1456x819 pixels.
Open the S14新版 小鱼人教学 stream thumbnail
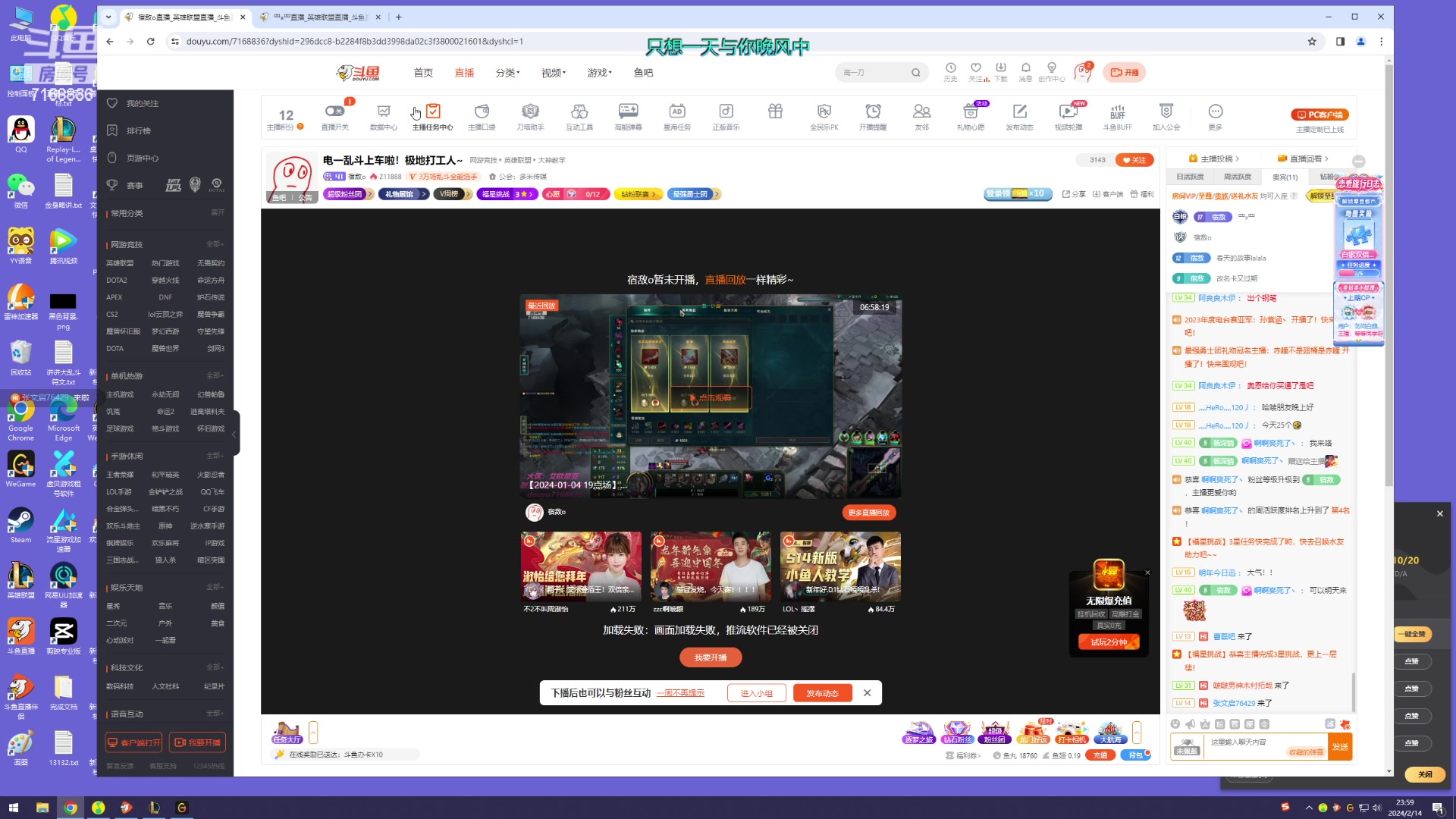tap(840, 566)
